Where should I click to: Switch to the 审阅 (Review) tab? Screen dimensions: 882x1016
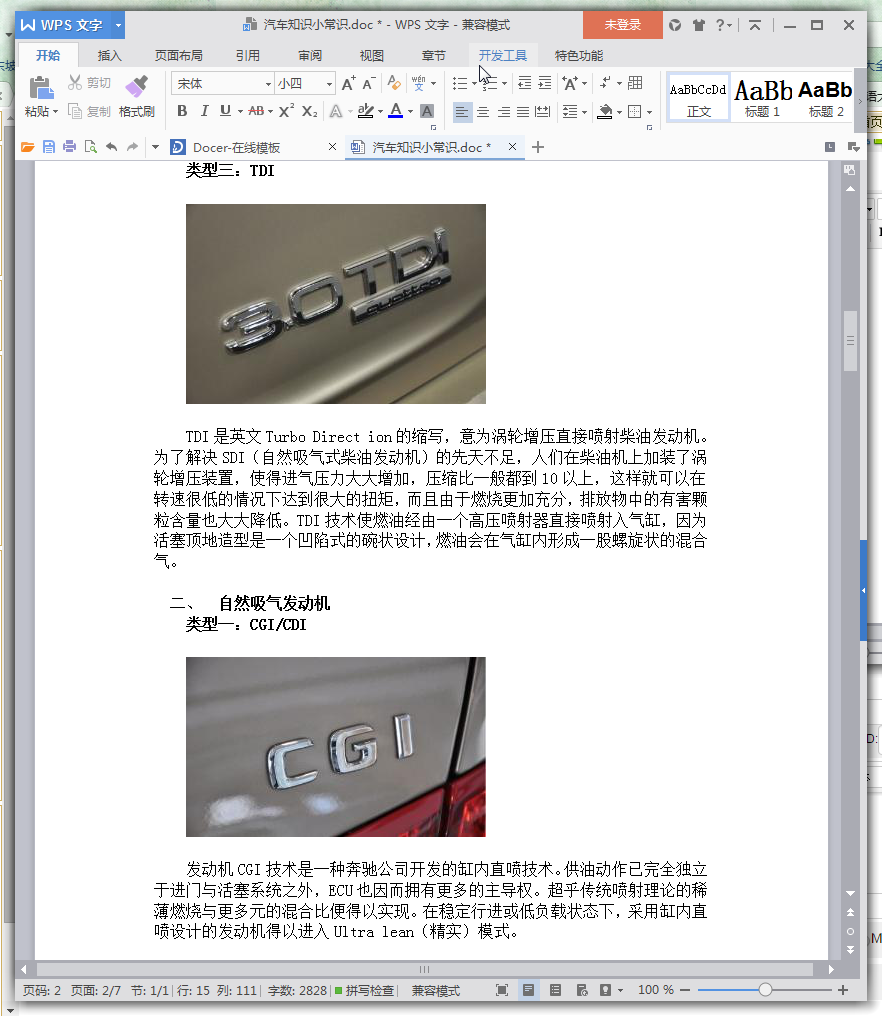310,56
